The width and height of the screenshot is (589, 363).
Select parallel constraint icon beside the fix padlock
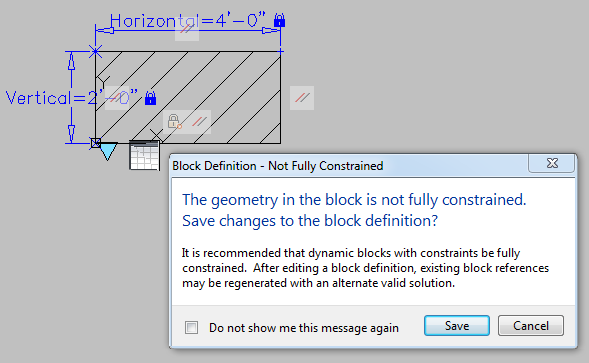199,121
